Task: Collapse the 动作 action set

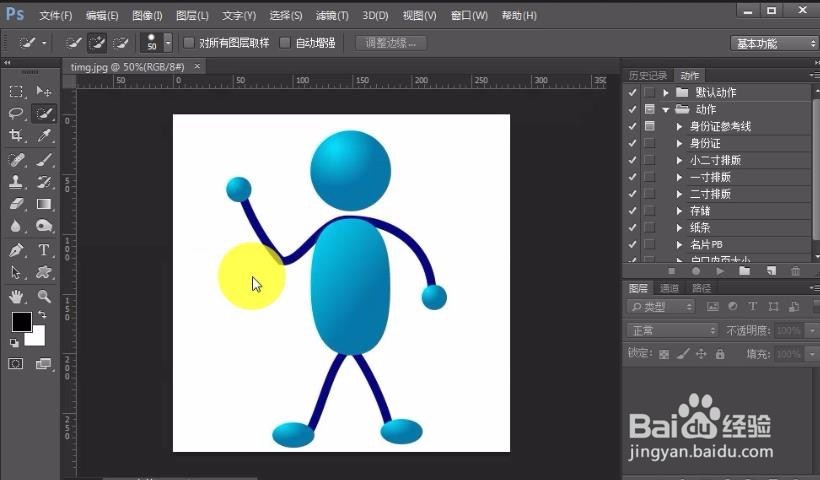Action: 666,110
